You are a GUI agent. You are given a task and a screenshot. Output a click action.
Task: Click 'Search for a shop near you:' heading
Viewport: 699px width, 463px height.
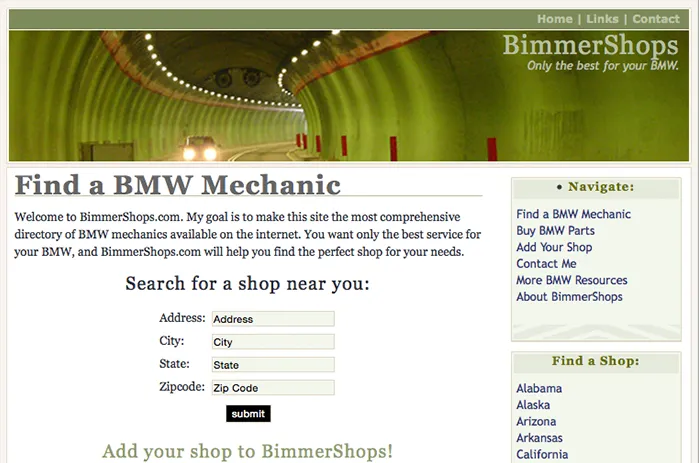(x=247, y=284)
